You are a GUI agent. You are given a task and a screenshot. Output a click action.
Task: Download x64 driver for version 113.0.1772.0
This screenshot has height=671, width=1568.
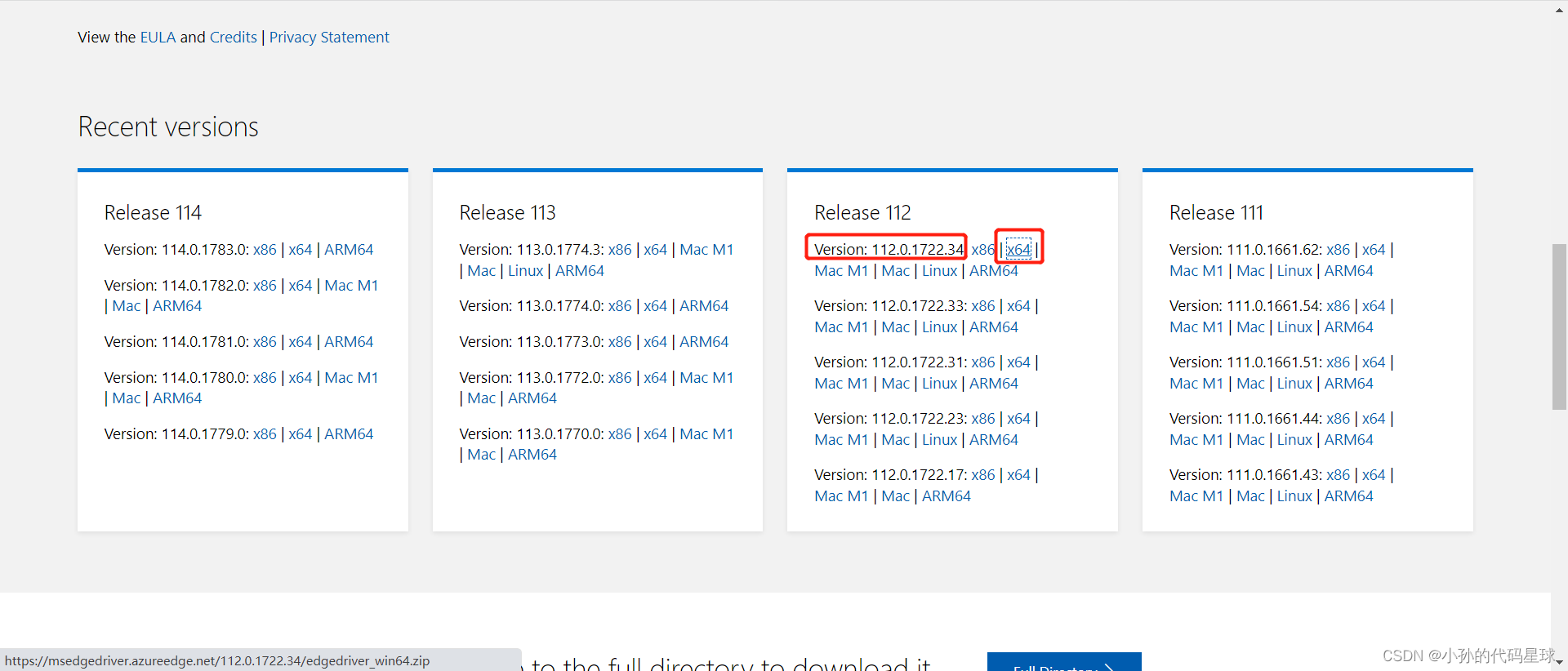[x=655, y=378]
